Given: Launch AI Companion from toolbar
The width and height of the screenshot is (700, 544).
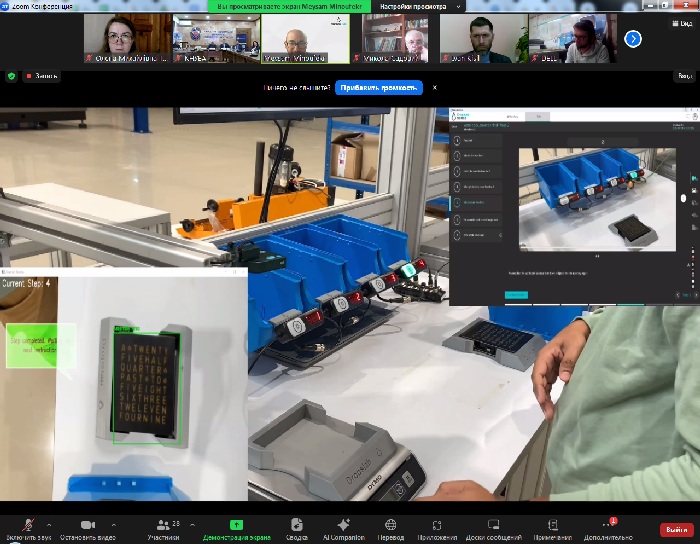Looking at the screenshot, I should [343, 524].
